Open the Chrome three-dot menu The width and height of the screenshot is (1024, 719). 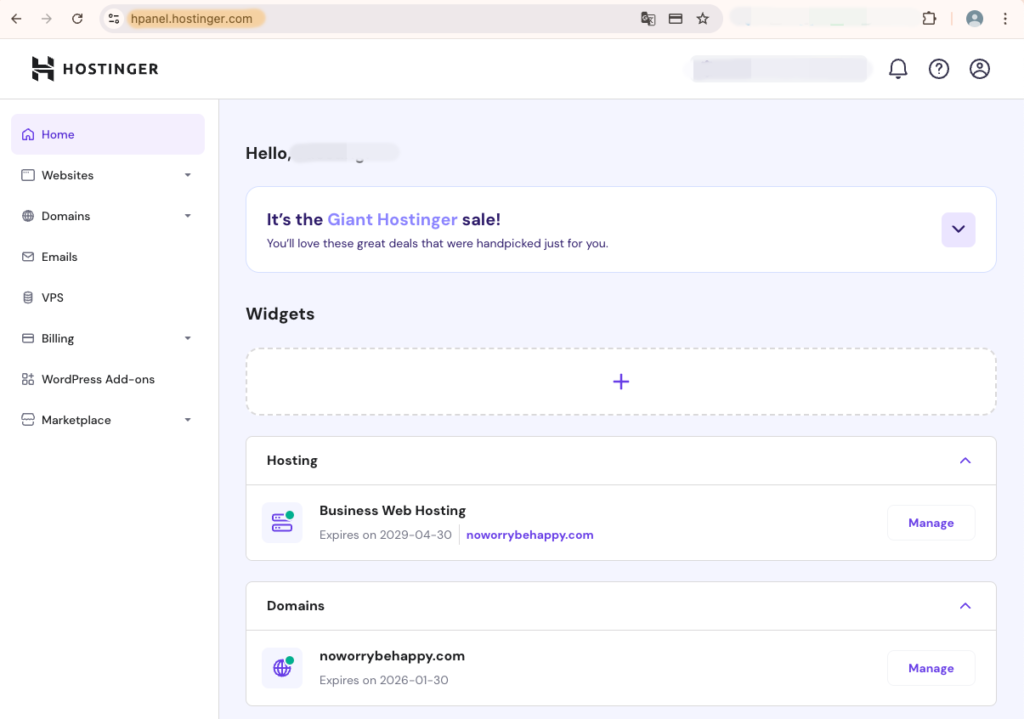1005,18
